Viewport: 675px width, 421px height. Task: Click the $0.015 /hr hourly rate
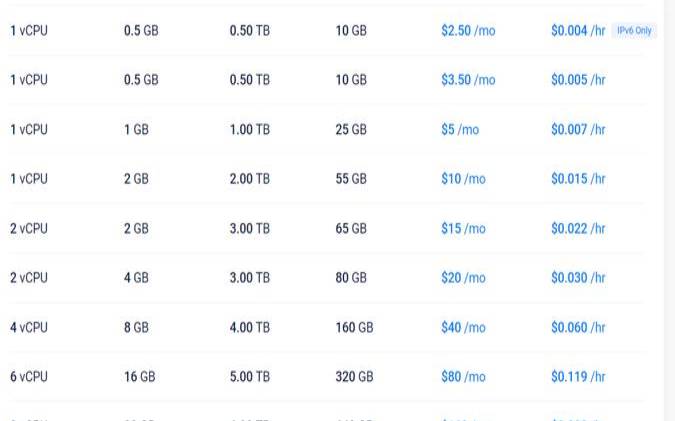click(x=578, y=179)
